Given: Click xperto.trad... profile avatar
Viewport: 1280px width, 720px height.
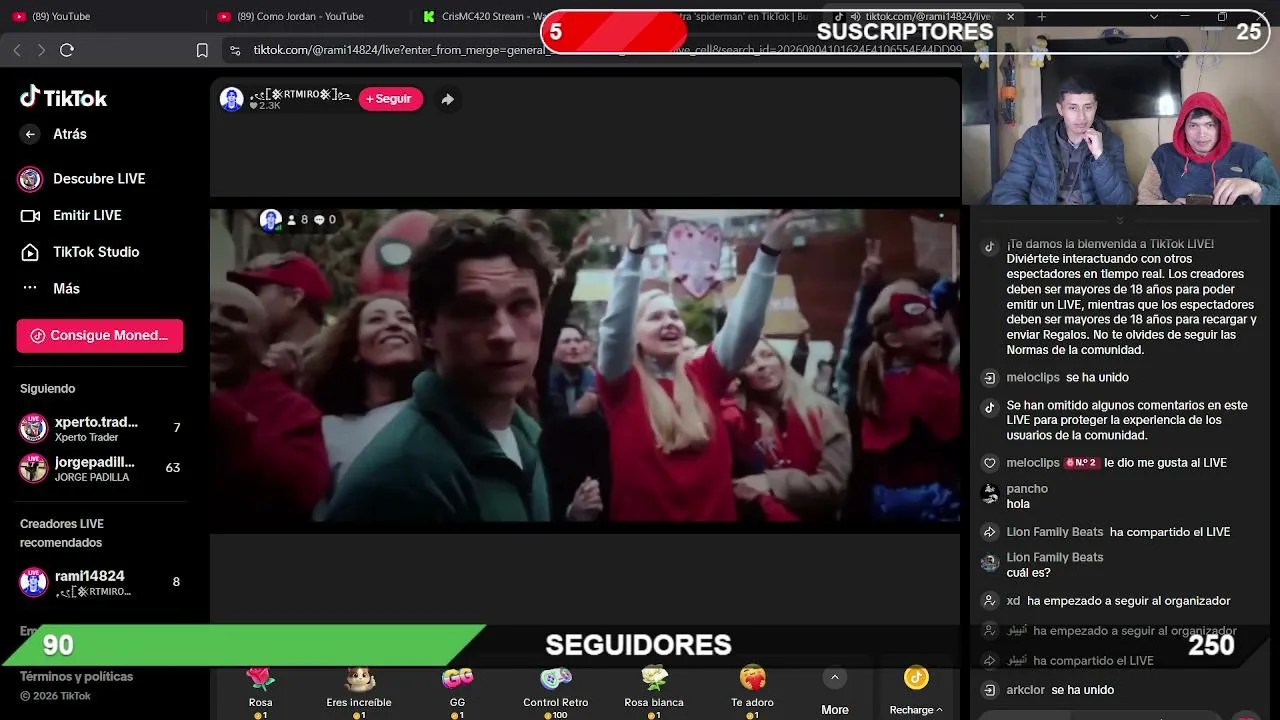Looking at the screenshot, I should 34,428.
